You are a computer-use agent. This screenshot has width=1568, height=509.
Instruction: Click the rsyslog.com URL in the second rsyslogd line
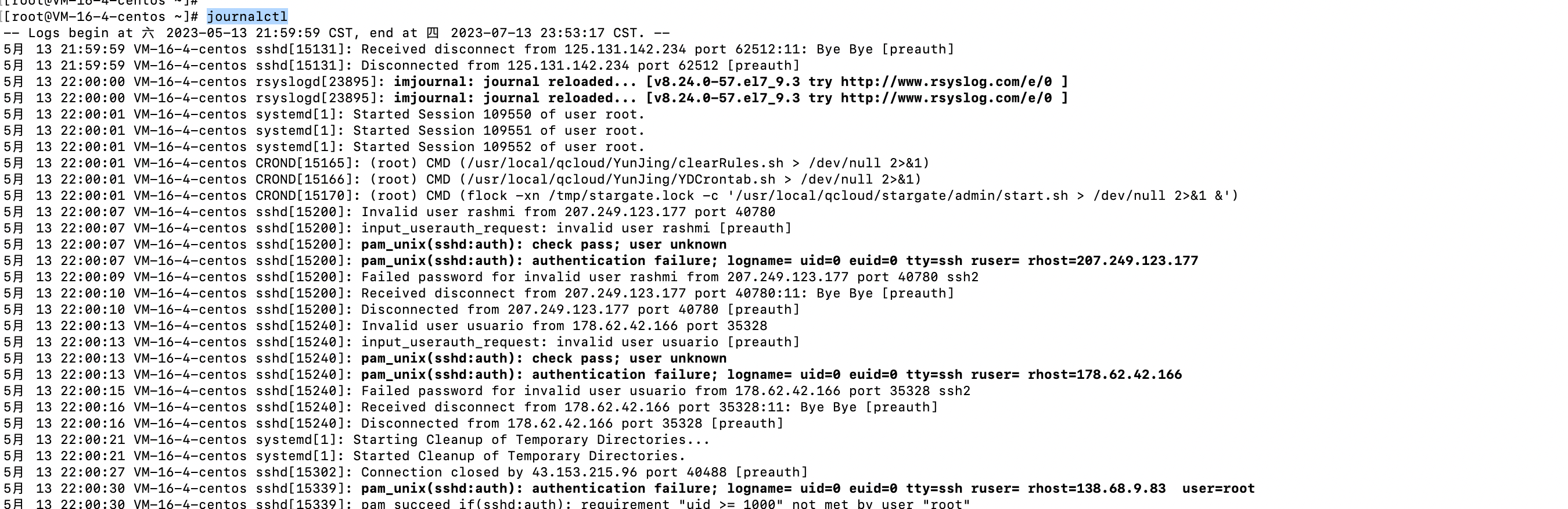pos(947,98)
